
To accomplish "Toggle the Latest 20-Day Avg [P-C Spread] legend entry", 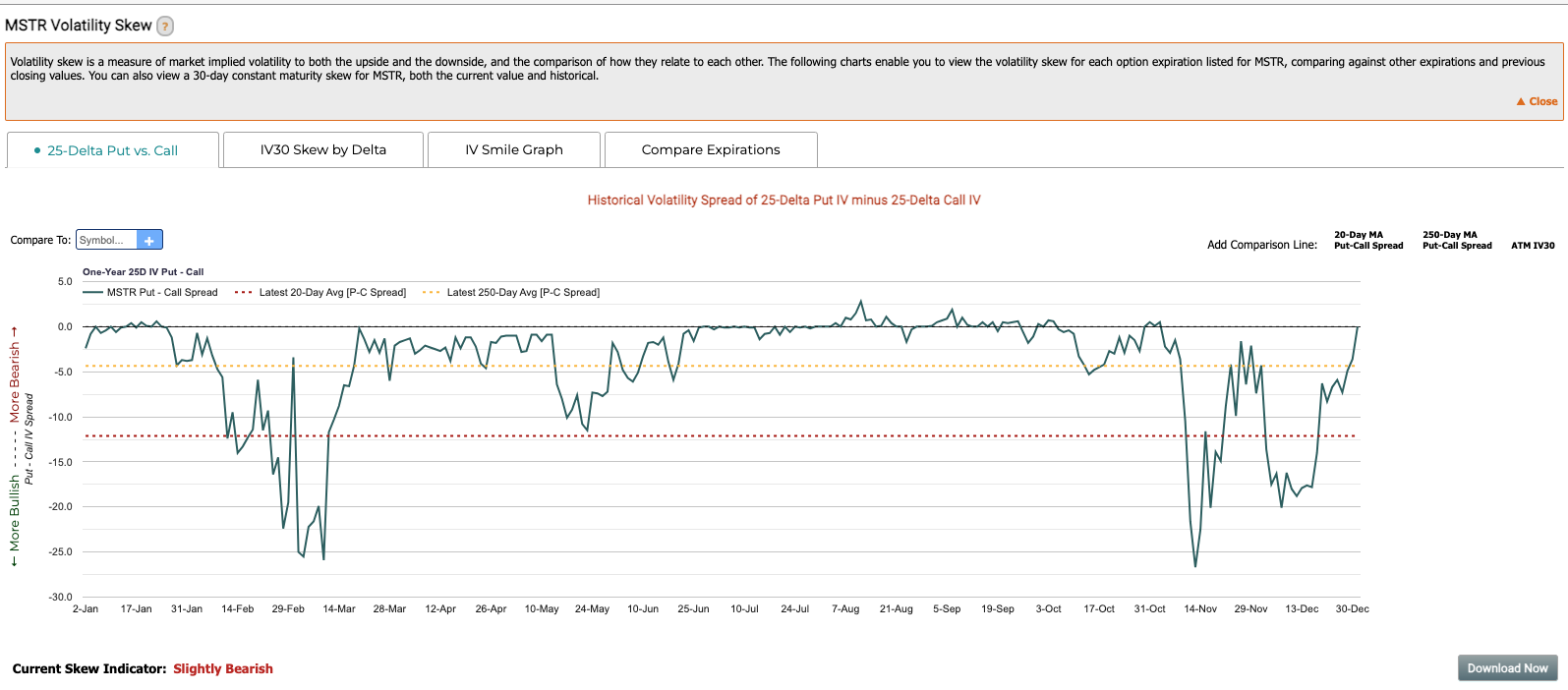I will tap(320, 292).
